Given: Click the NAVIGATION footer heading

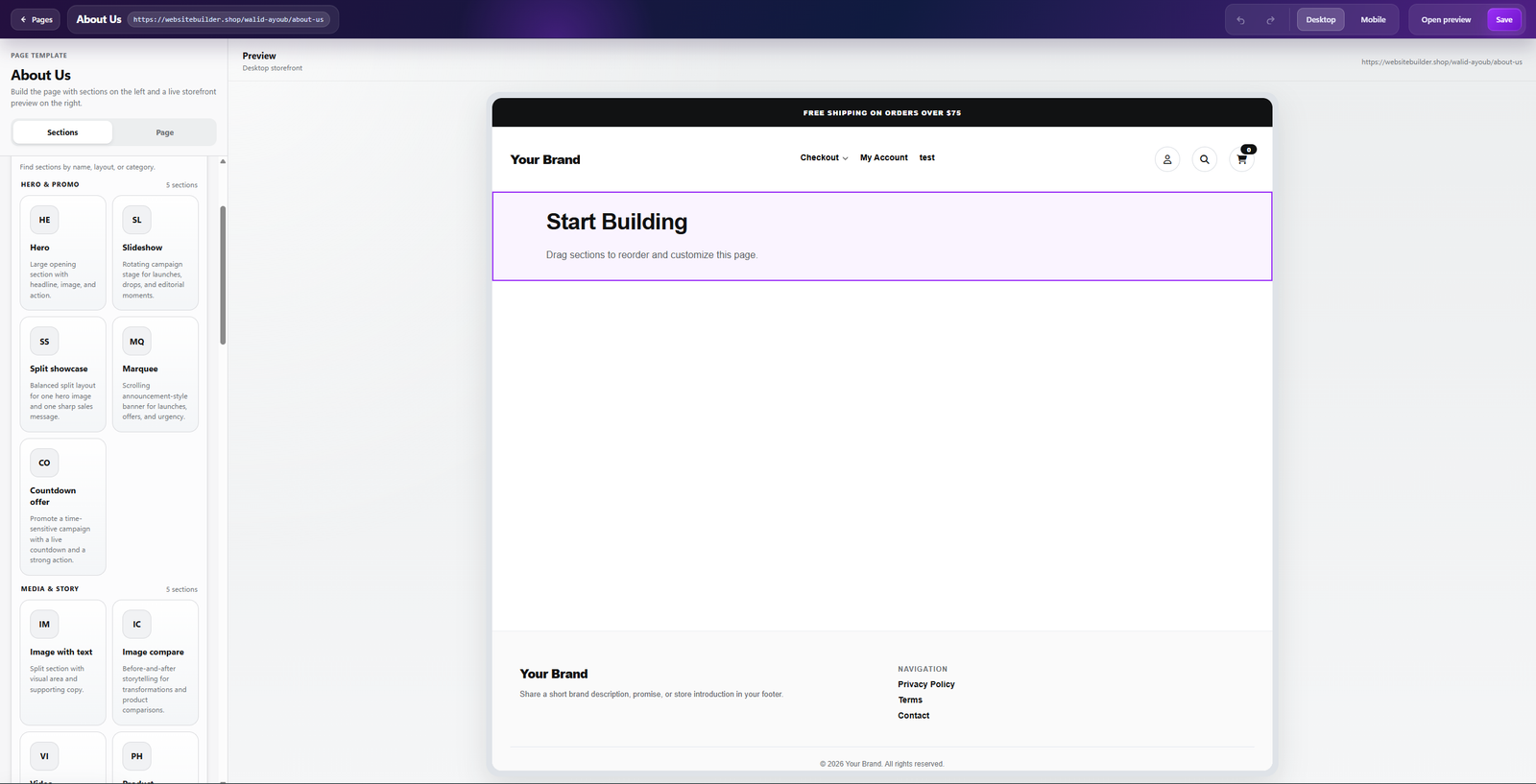Looking at the screenshot, I should (923, 669).
